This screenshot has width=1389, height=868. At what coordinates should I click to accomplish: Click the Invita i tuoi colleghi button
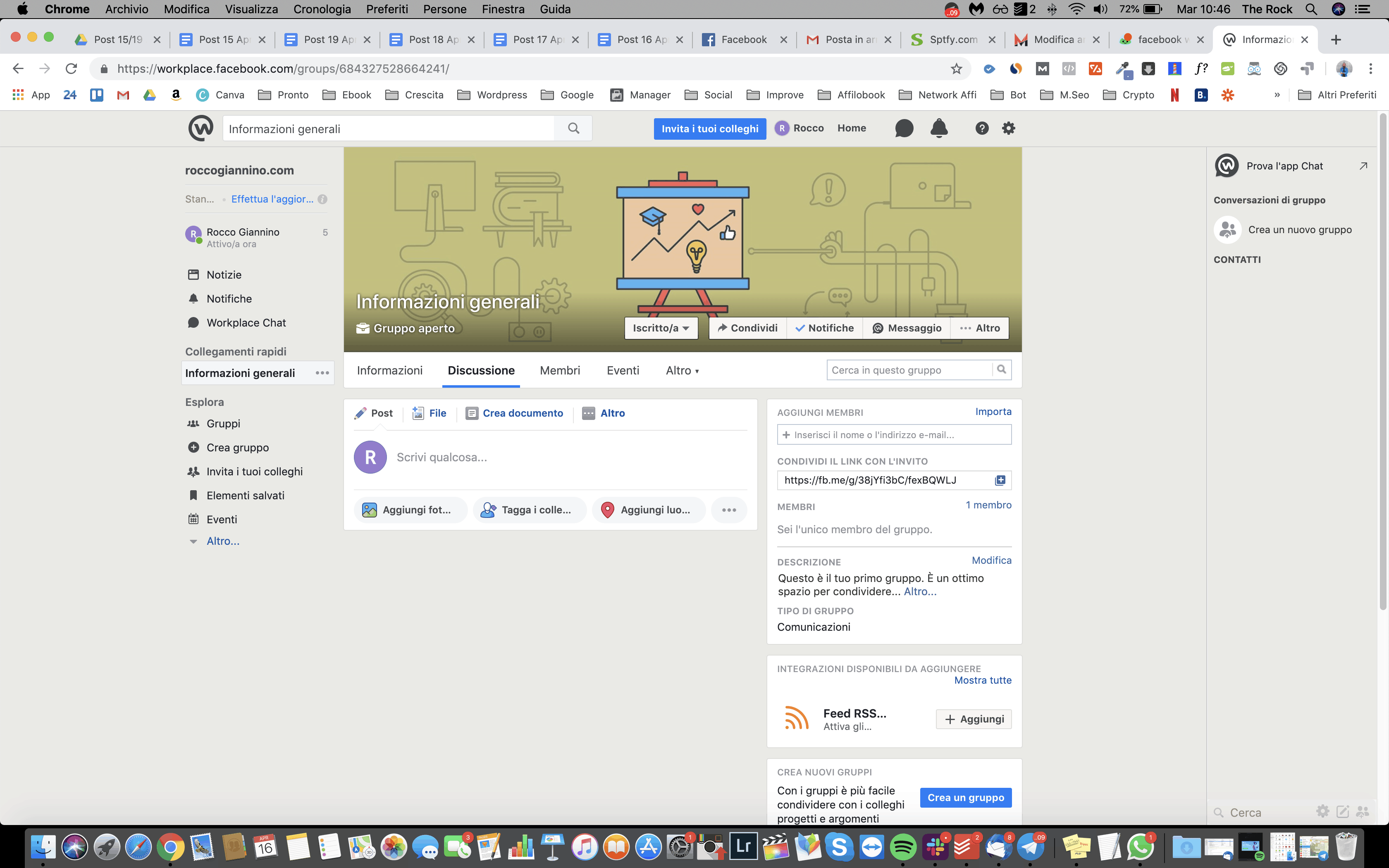point(709,128)
